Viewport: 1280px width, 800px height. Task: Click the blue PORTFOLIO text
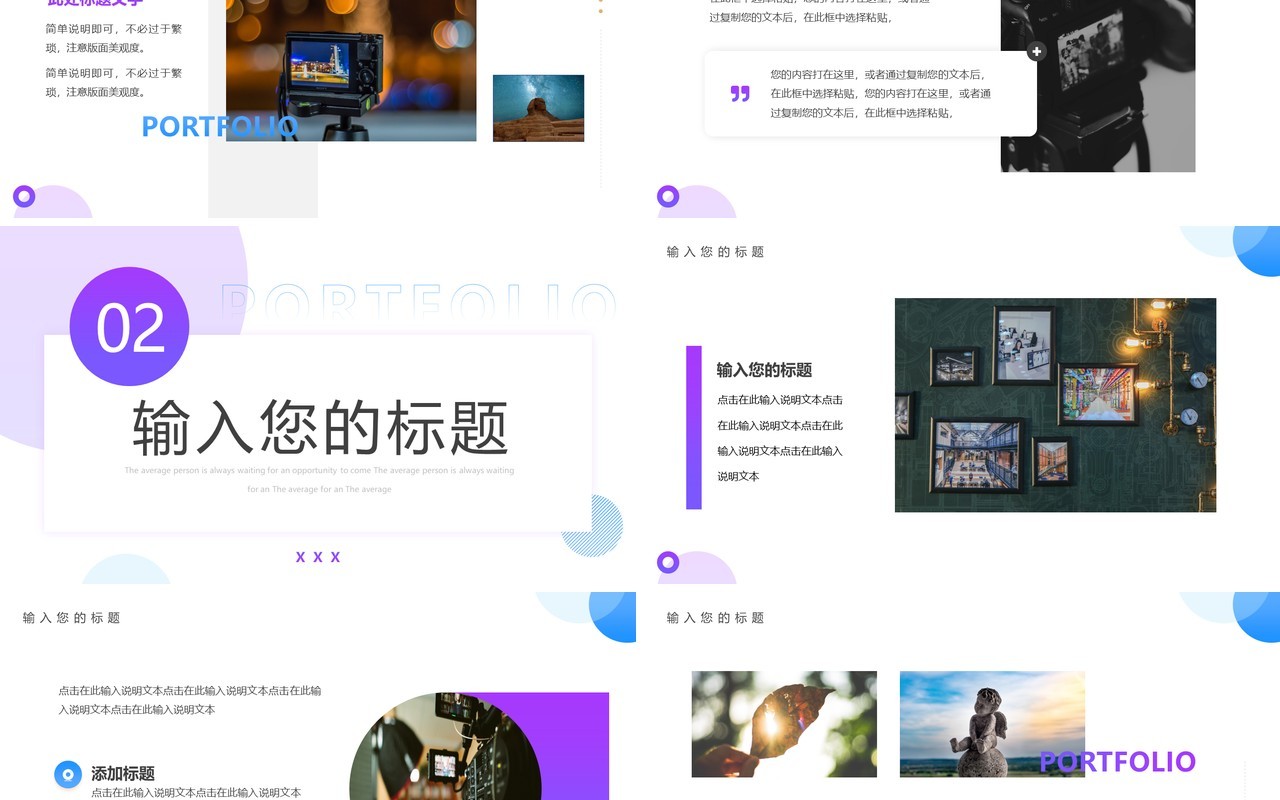tap(220, 127)
